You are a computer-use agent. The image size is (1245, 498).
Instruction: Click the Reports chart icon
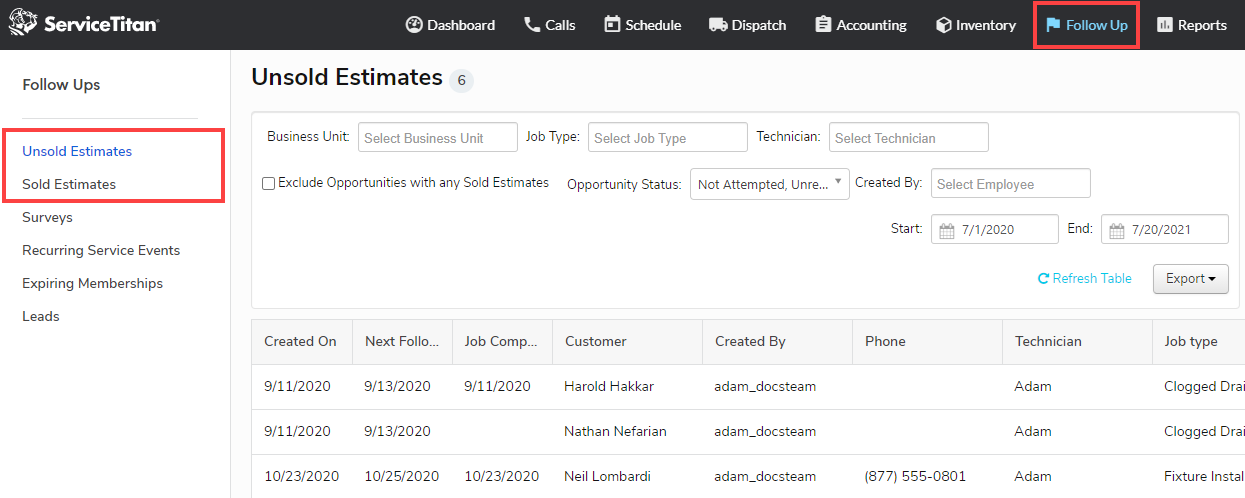[x=1164, y=25]
